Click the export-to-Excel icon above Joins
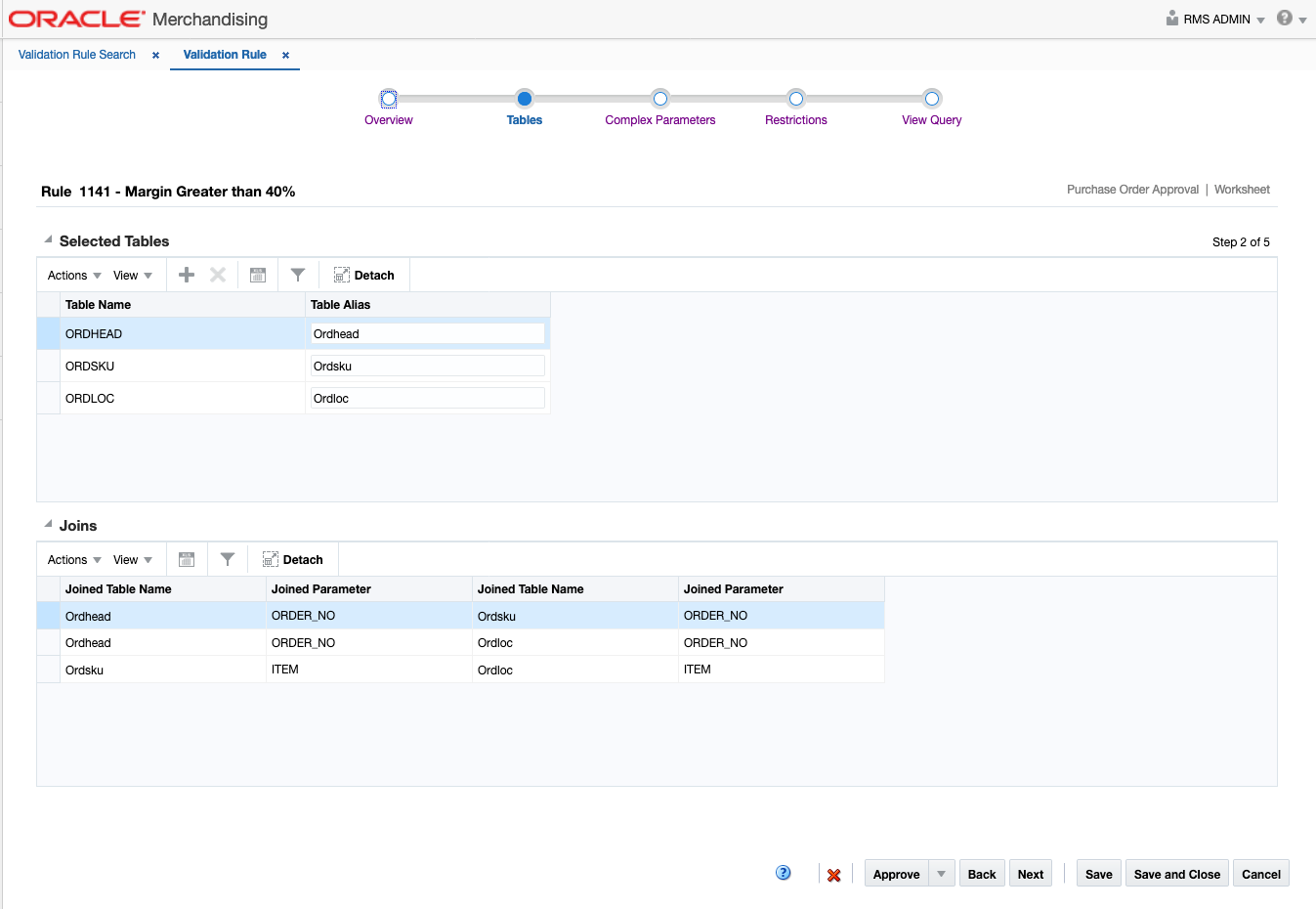The image size is (1316, 909). point(186,559)
